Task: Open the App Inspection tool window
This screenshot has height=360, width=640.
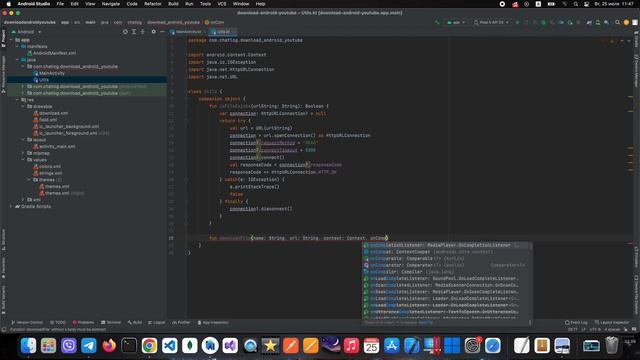Action: coord(213,322)
